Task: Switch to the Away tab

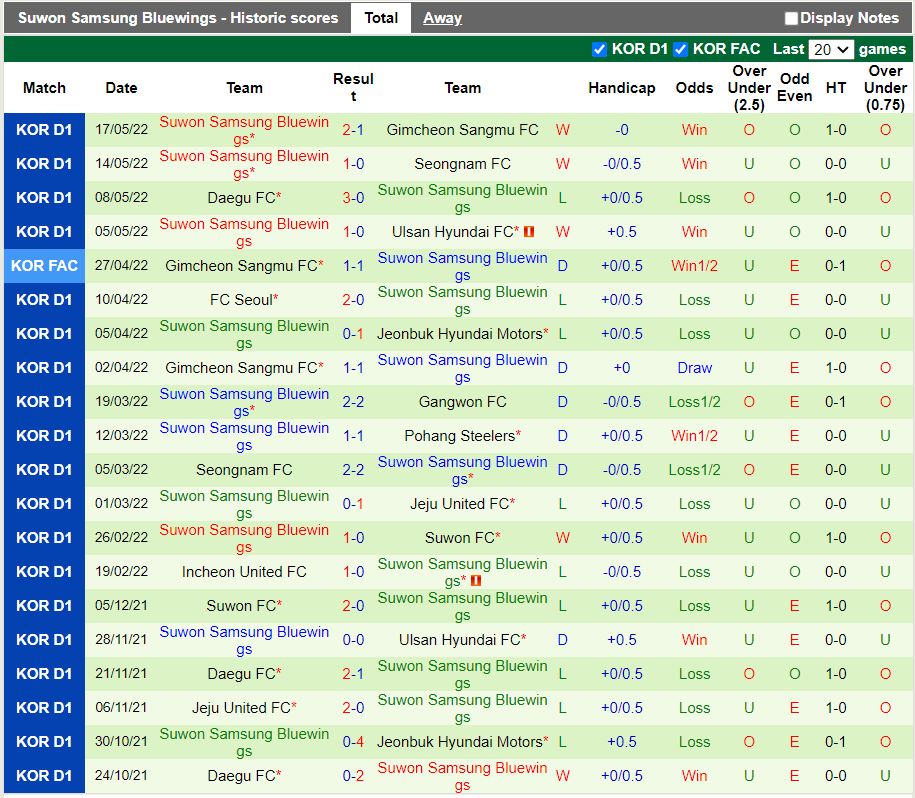Action: click(441, 17)
